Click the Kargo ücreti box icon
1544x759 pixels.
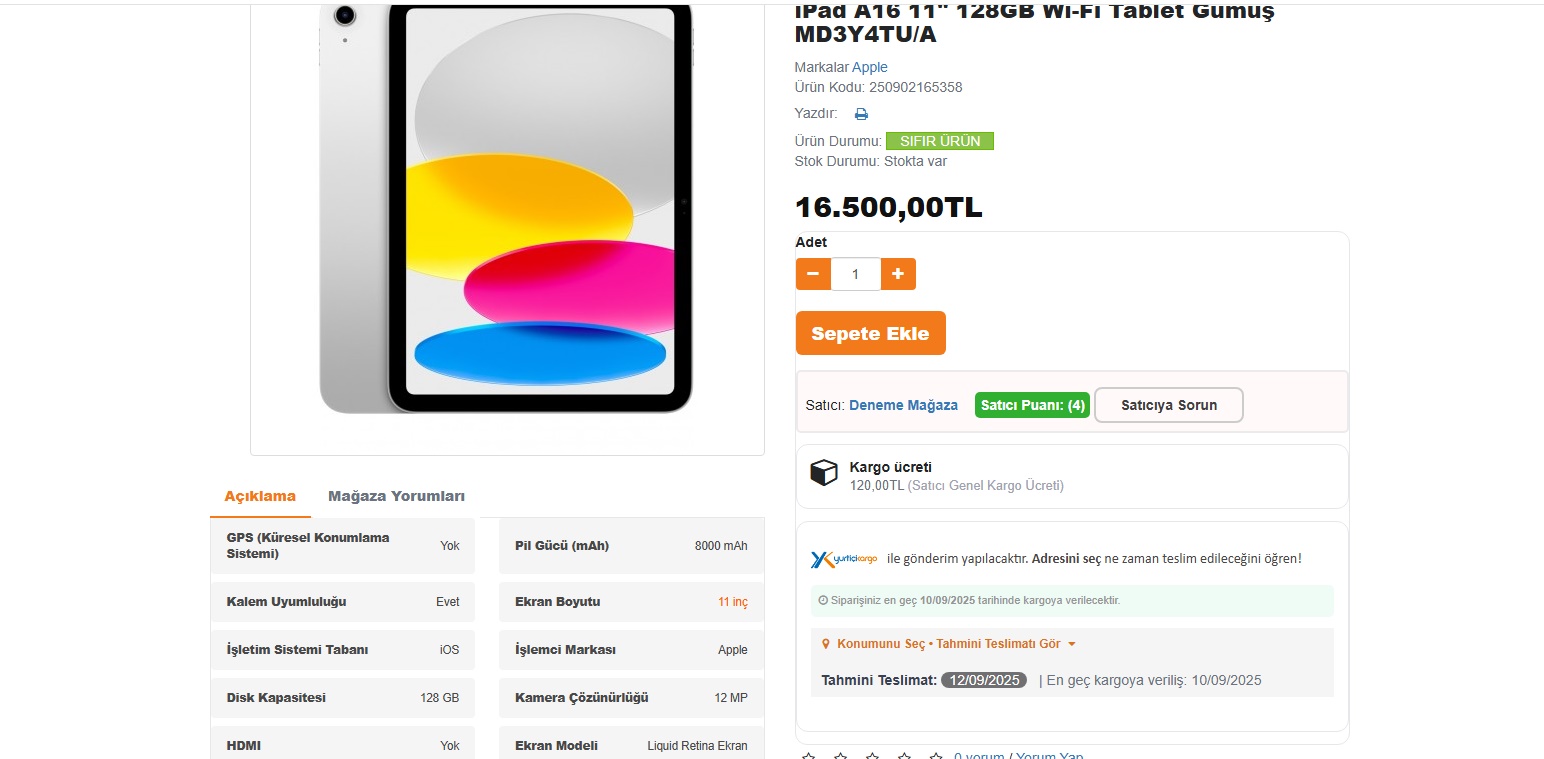(x=823, y=473)
